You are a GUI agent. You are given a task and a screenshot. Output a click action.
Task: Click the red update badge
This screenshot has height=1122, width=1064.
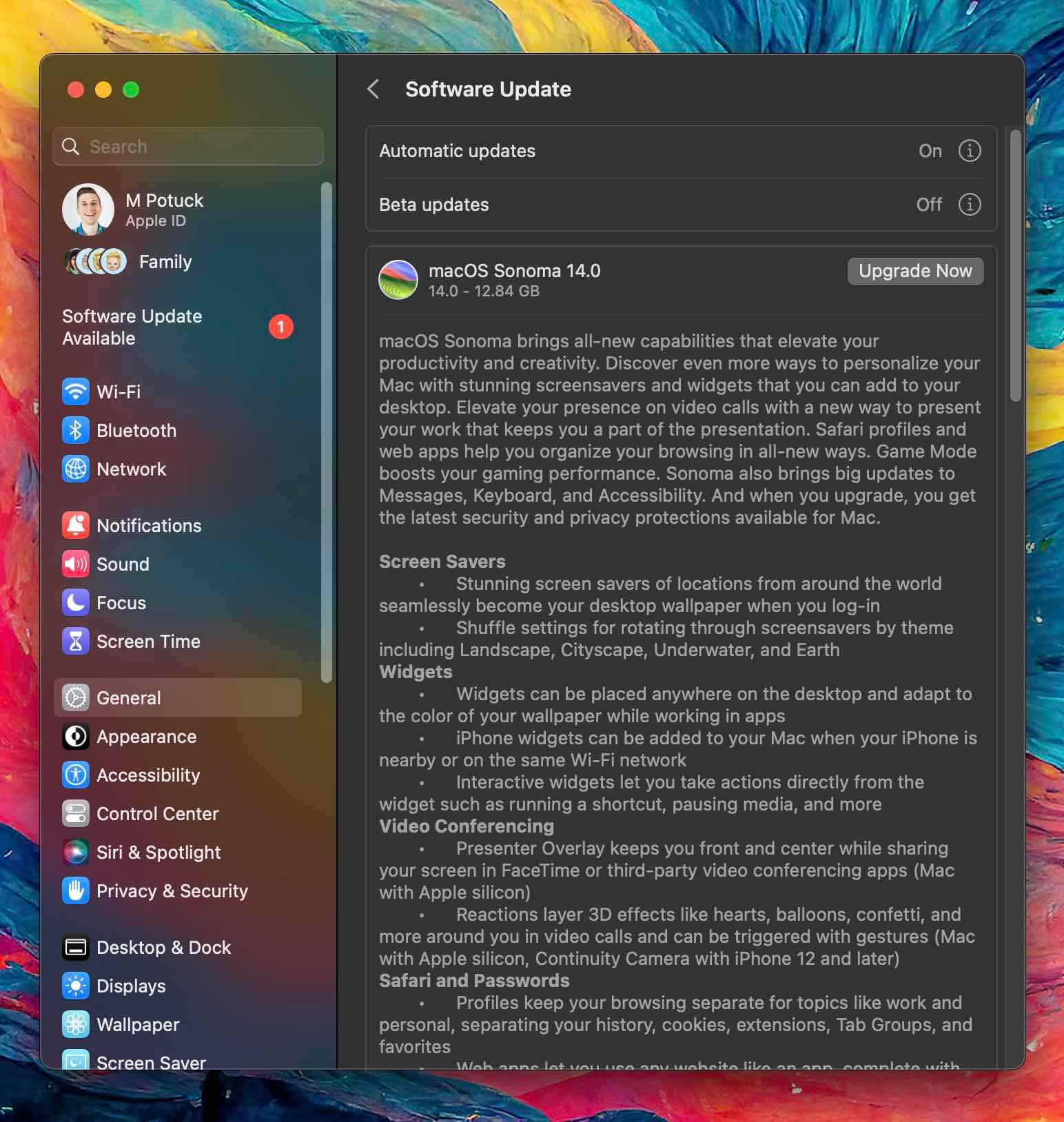point(280,327)
